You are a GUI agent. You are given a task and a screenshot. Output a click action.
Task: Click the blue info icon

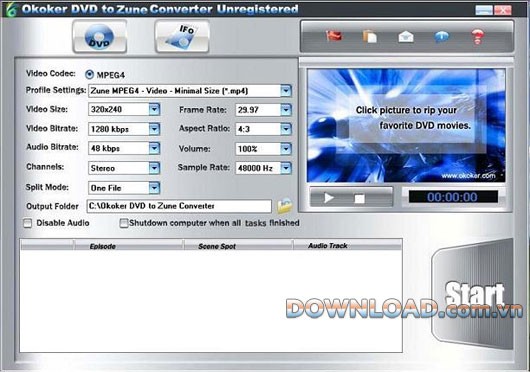pos(441,36)
